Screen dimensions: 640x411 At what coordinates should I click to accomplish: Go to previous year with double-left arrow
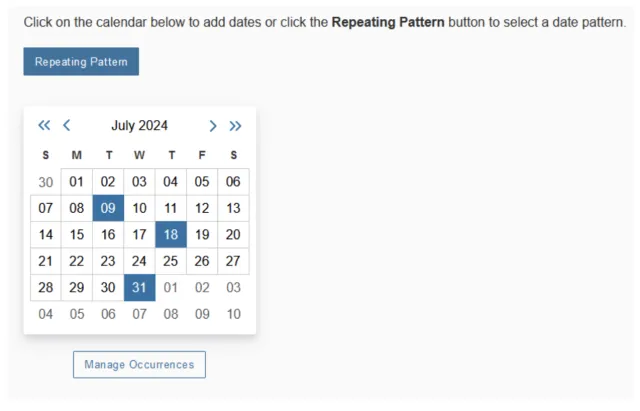point(44,126)
